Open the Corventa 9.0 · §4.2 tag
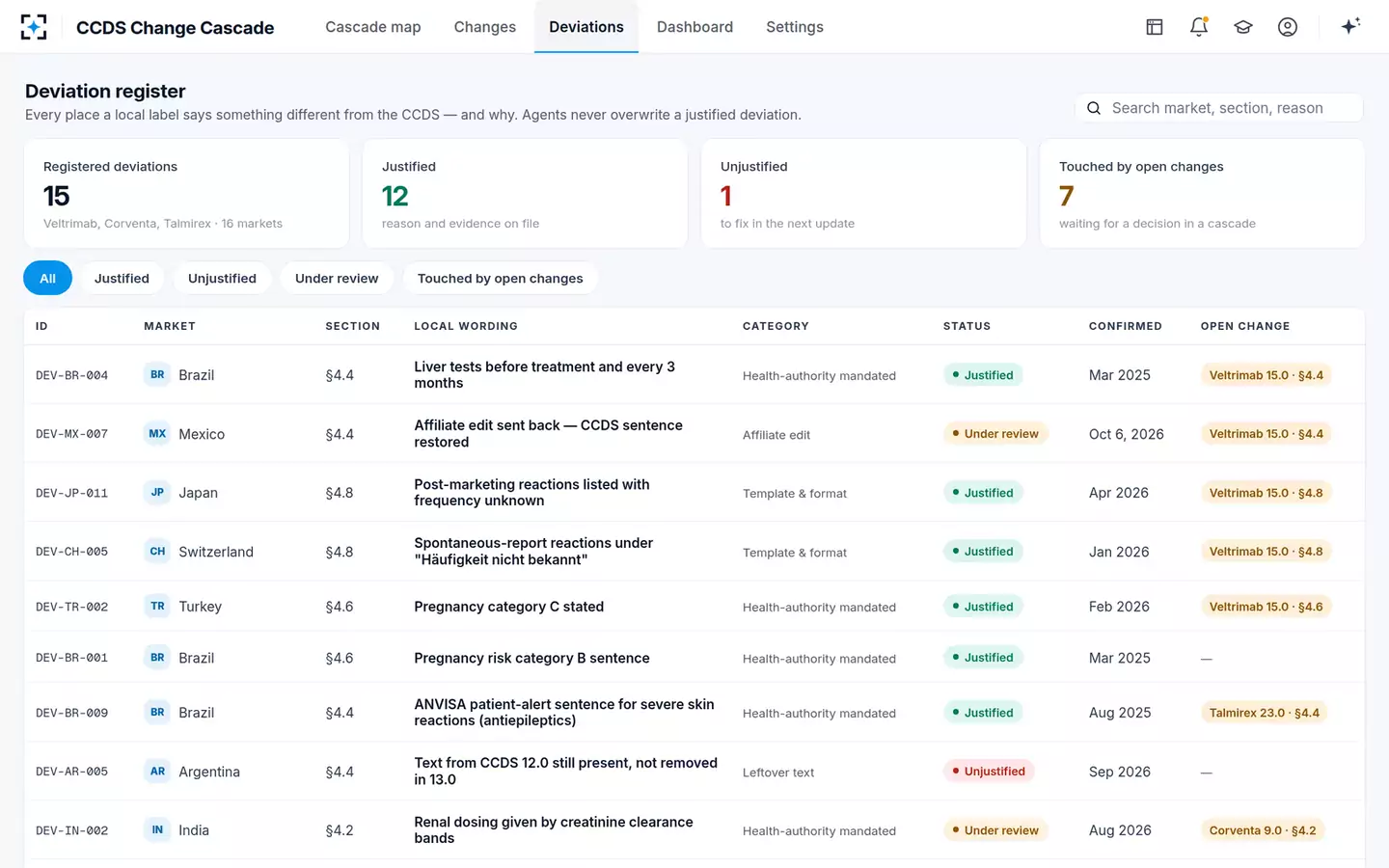Screen dimensions: 1389x868 point(1263,830)
